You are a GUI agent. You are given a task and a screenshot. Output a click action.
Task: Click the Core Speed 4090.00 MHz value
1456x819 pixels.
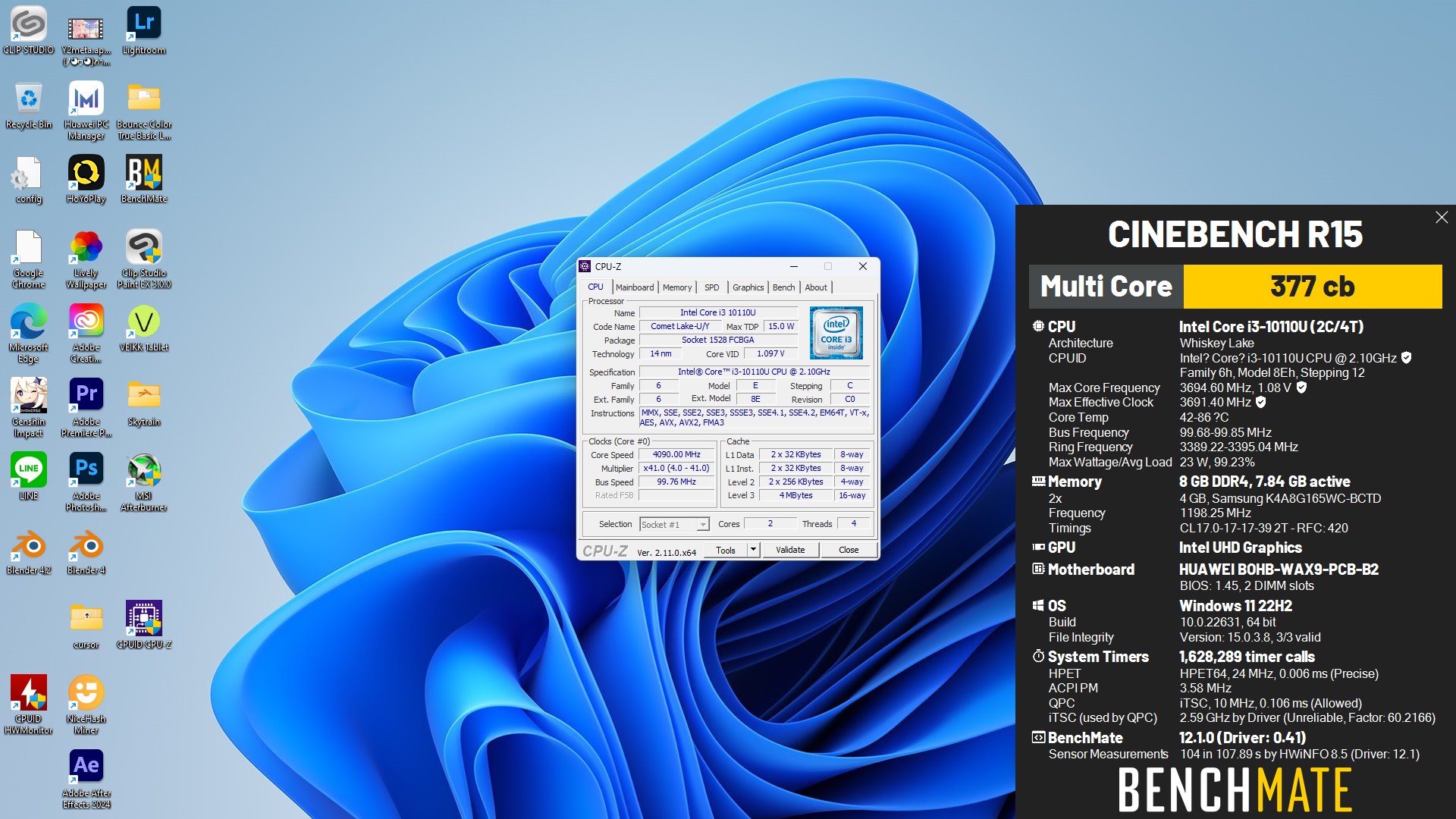tap(677, 455)
